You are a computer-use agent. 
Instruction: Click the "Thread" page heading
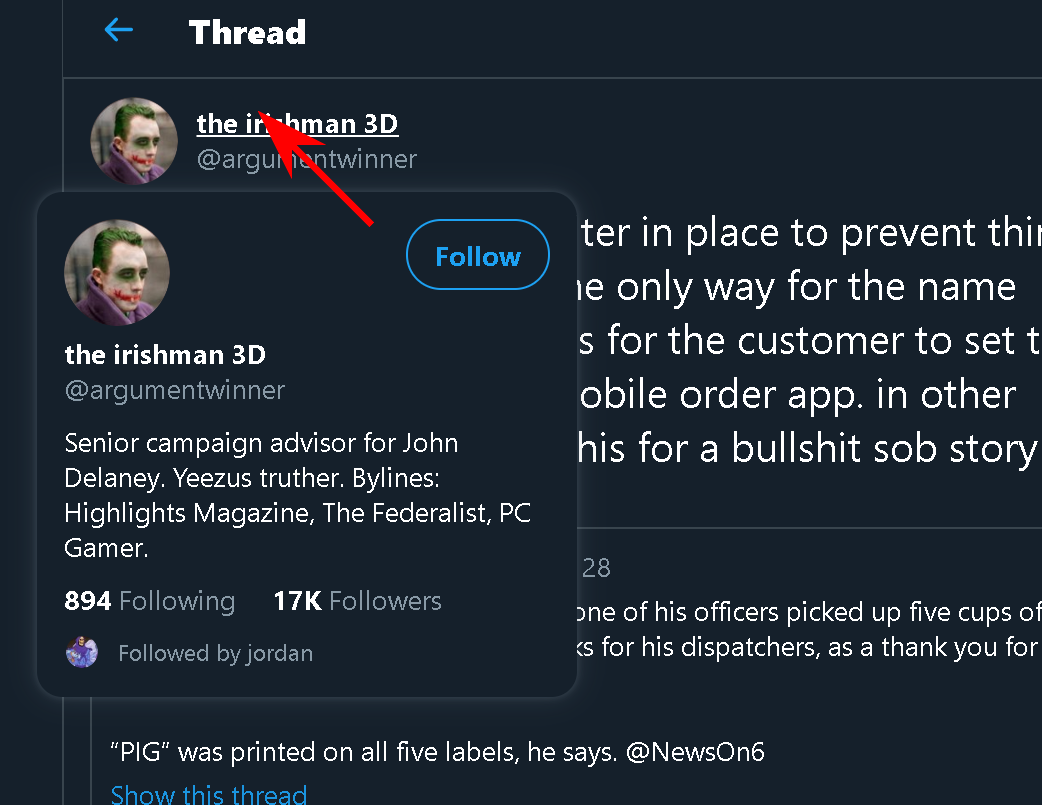[x=247, y=32]
